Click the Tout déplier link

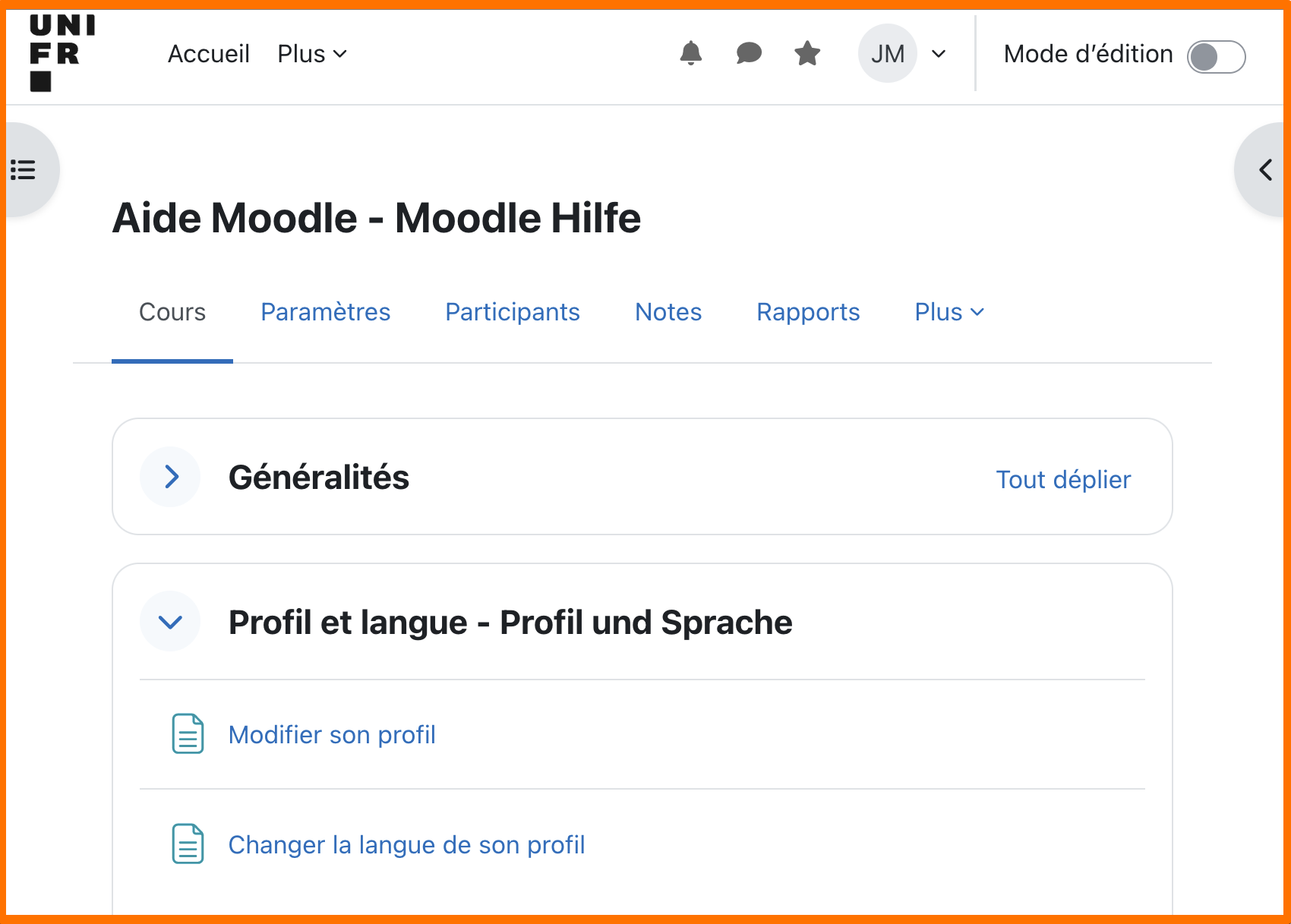(x=1063, y=479)
